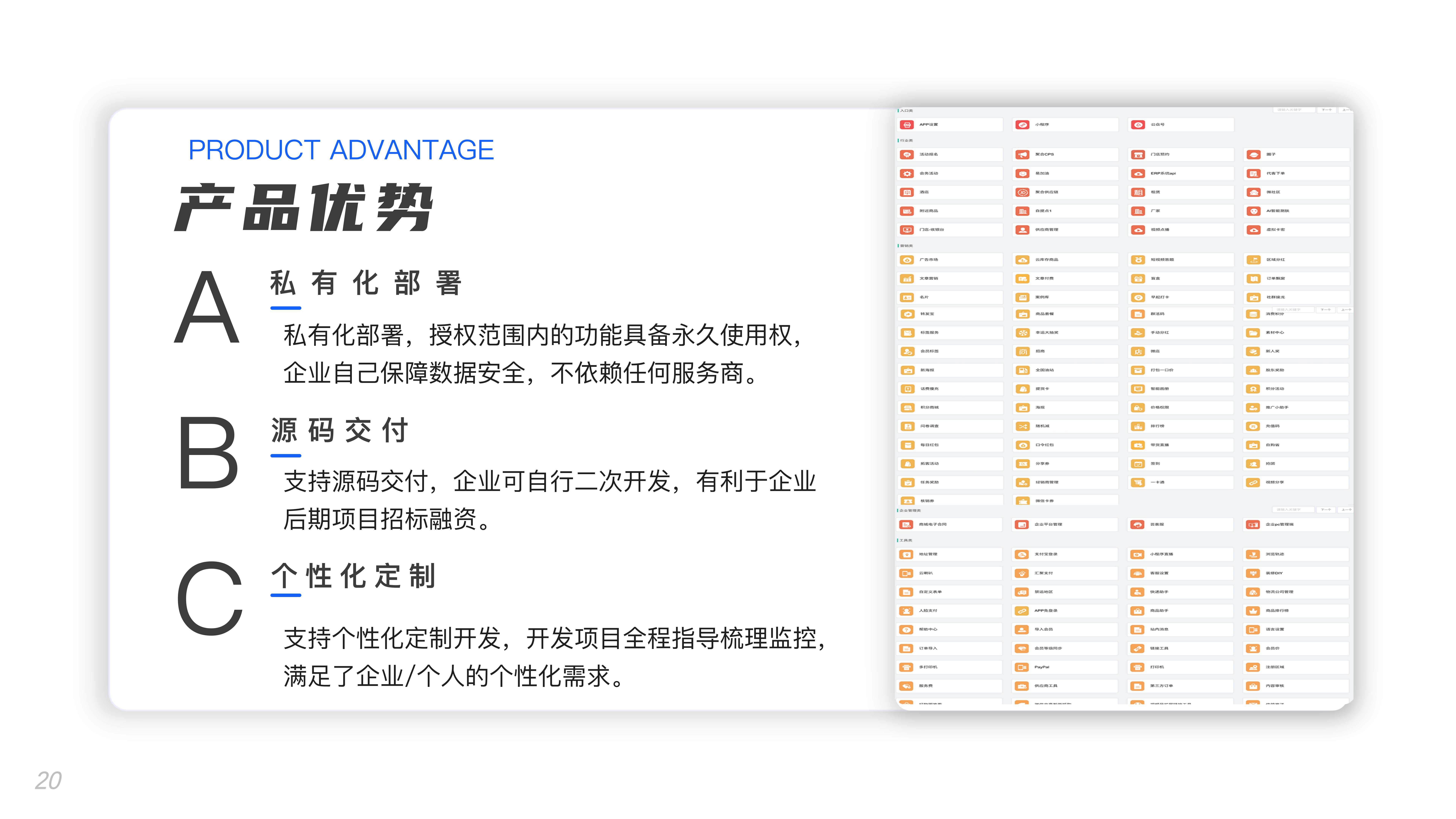
Task: Open the 广告市场 icon
Action: pos(907,260)
